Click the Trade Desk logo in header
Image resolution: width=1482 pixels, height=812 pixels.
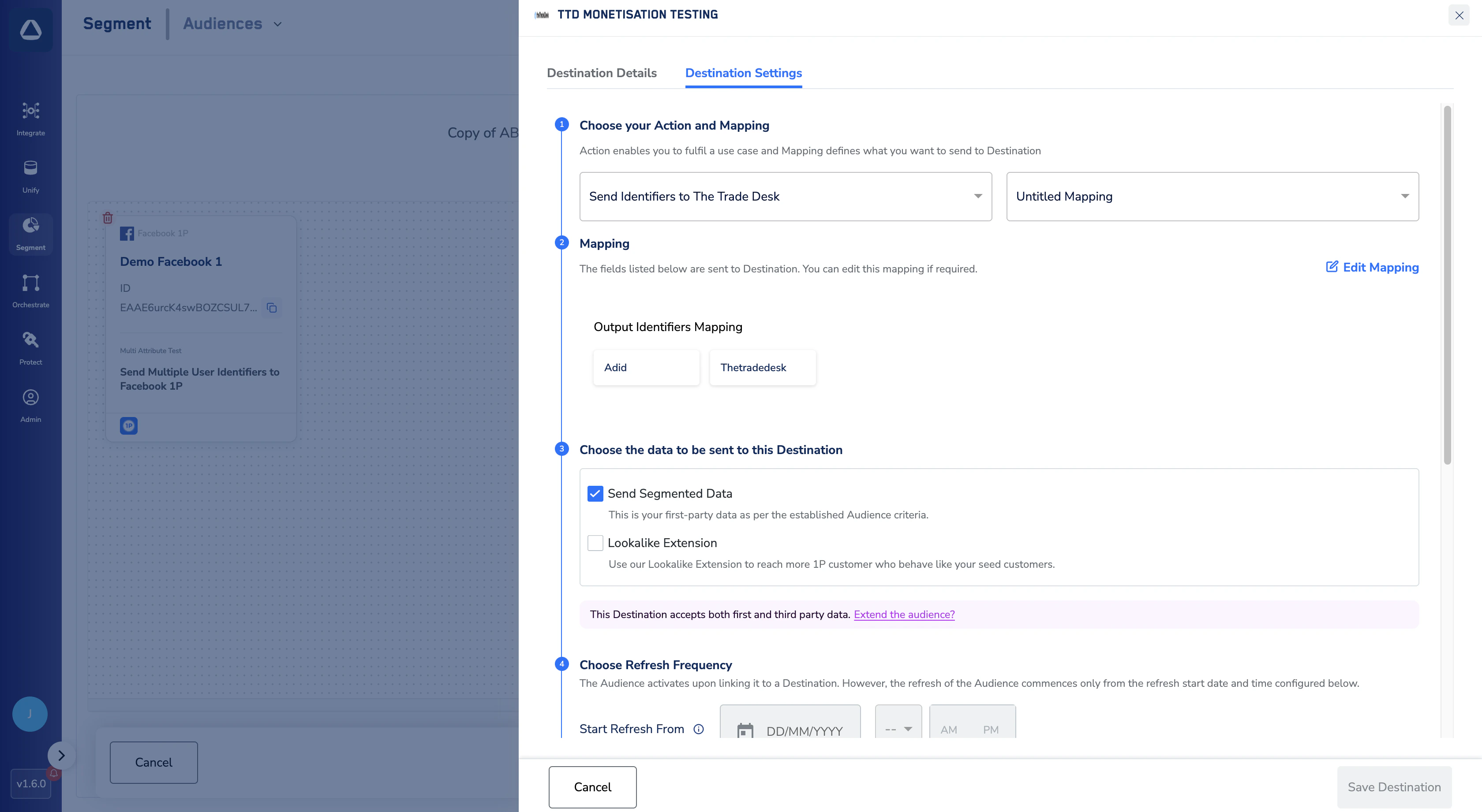tap(542, 15)
